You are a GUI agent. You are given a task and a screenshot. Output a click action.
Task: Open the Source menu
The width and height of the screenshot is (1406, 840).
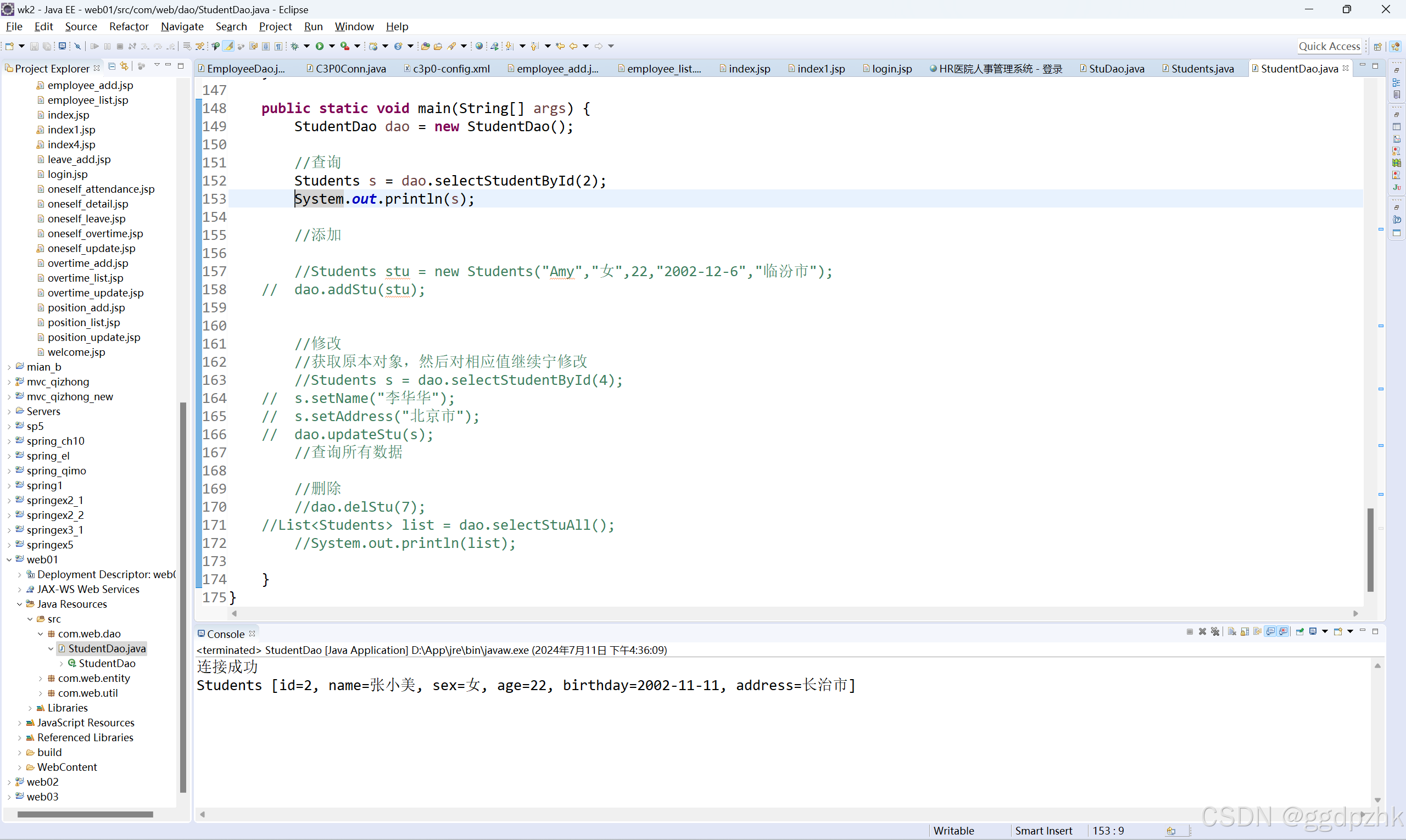pyautogui.click(x=81, y=26)
